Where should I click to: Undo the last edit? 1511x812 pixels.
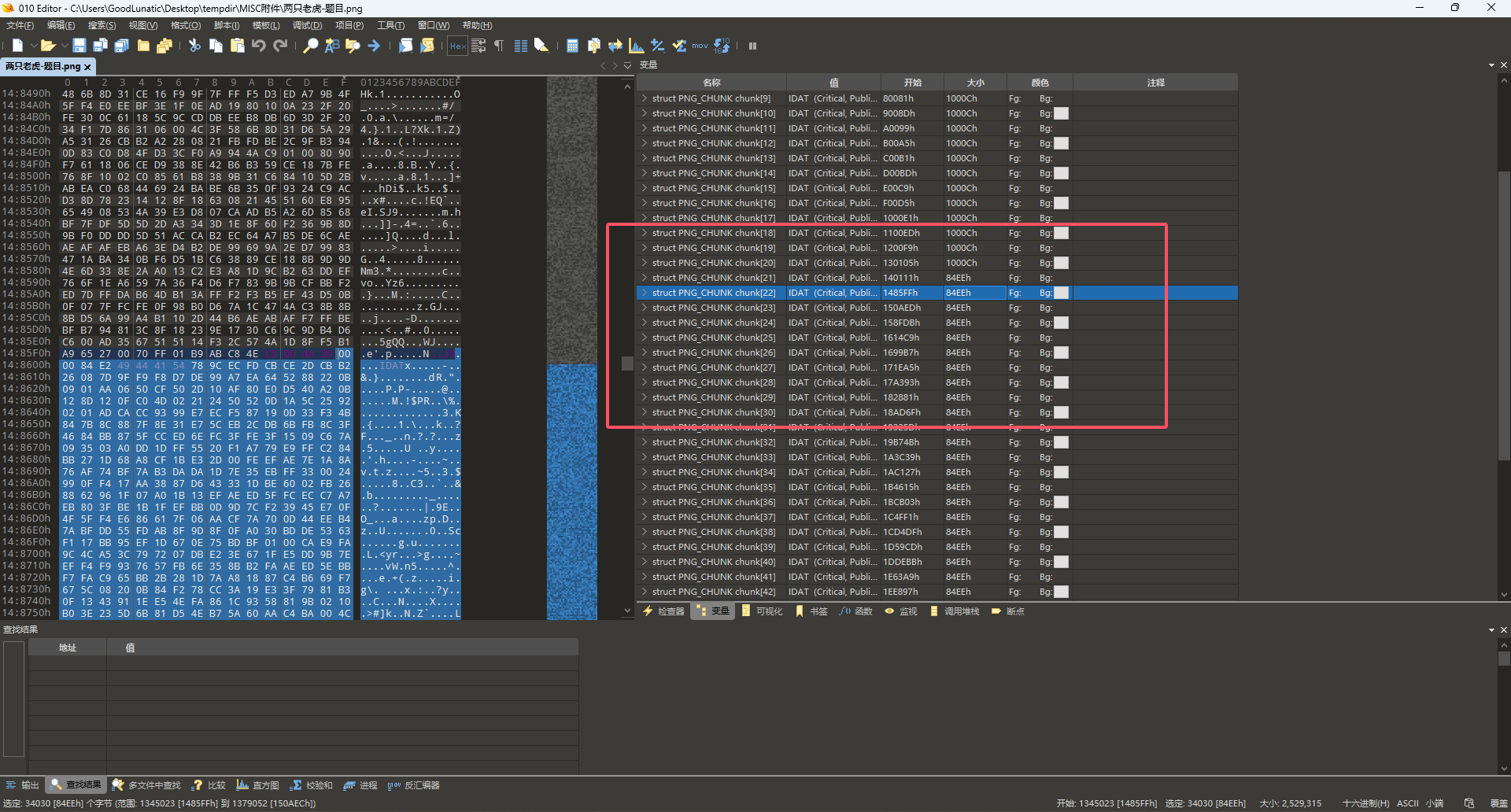point(258,46)
